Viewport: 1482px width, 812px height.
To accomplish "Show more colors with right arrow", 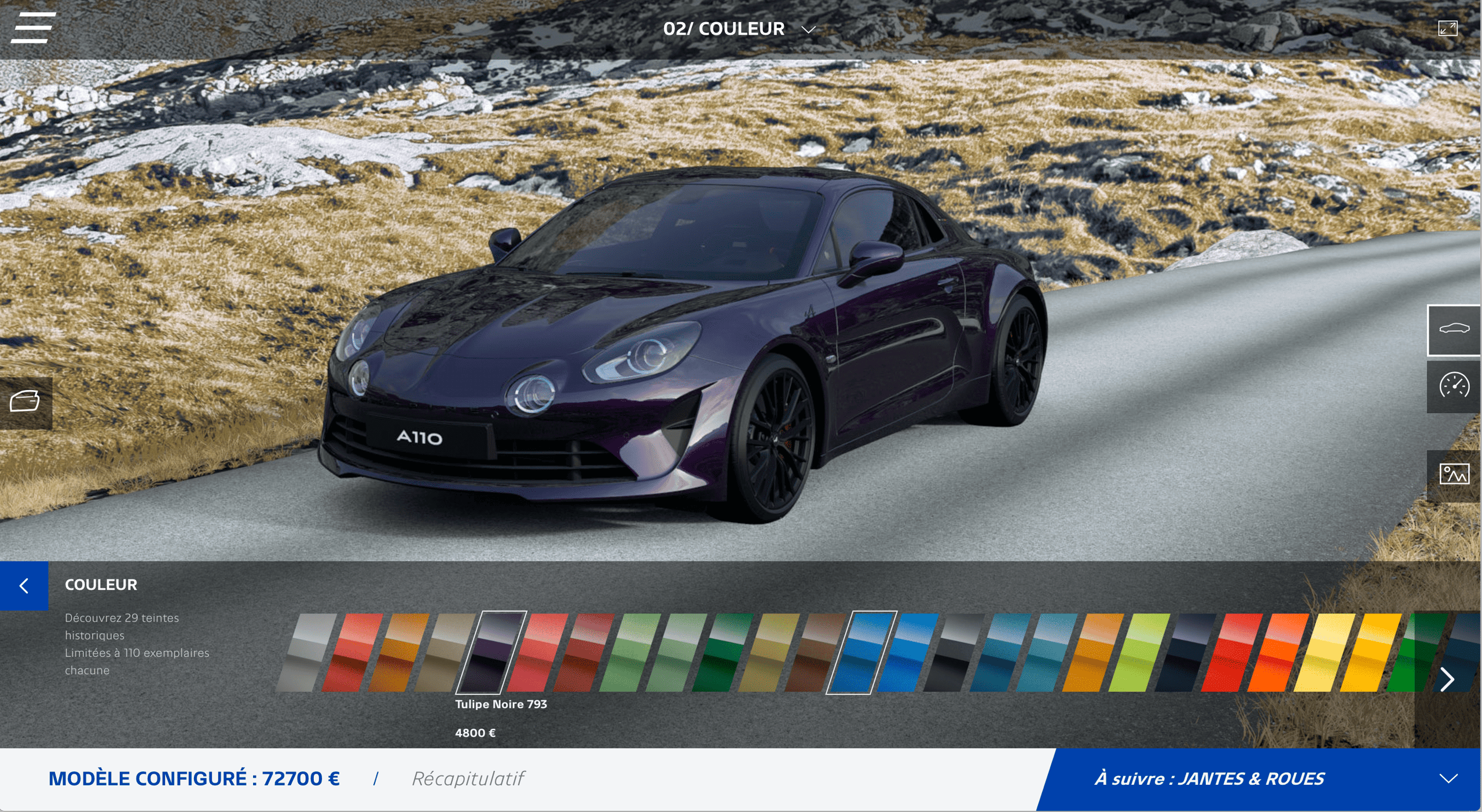I will pyautogui.click(x=1447, y=679).
